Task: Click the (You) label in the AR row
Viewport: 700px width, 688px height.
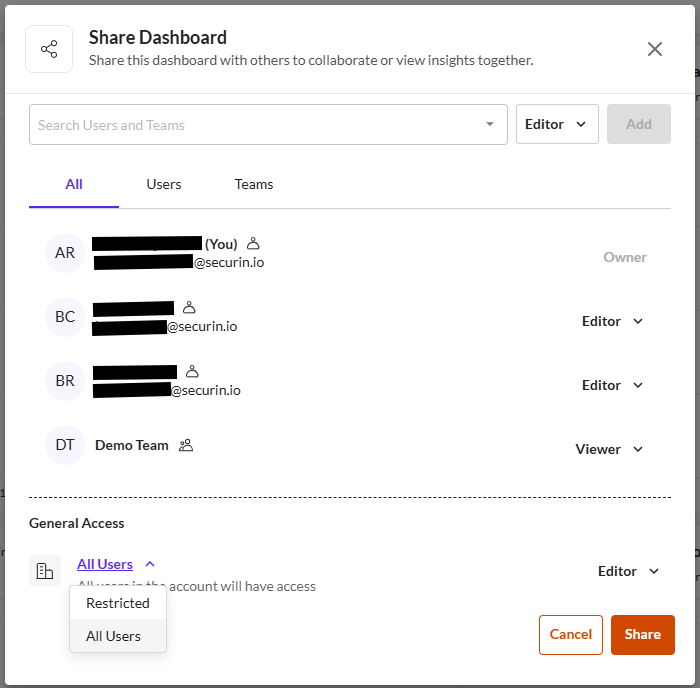Action: (221, 244)
